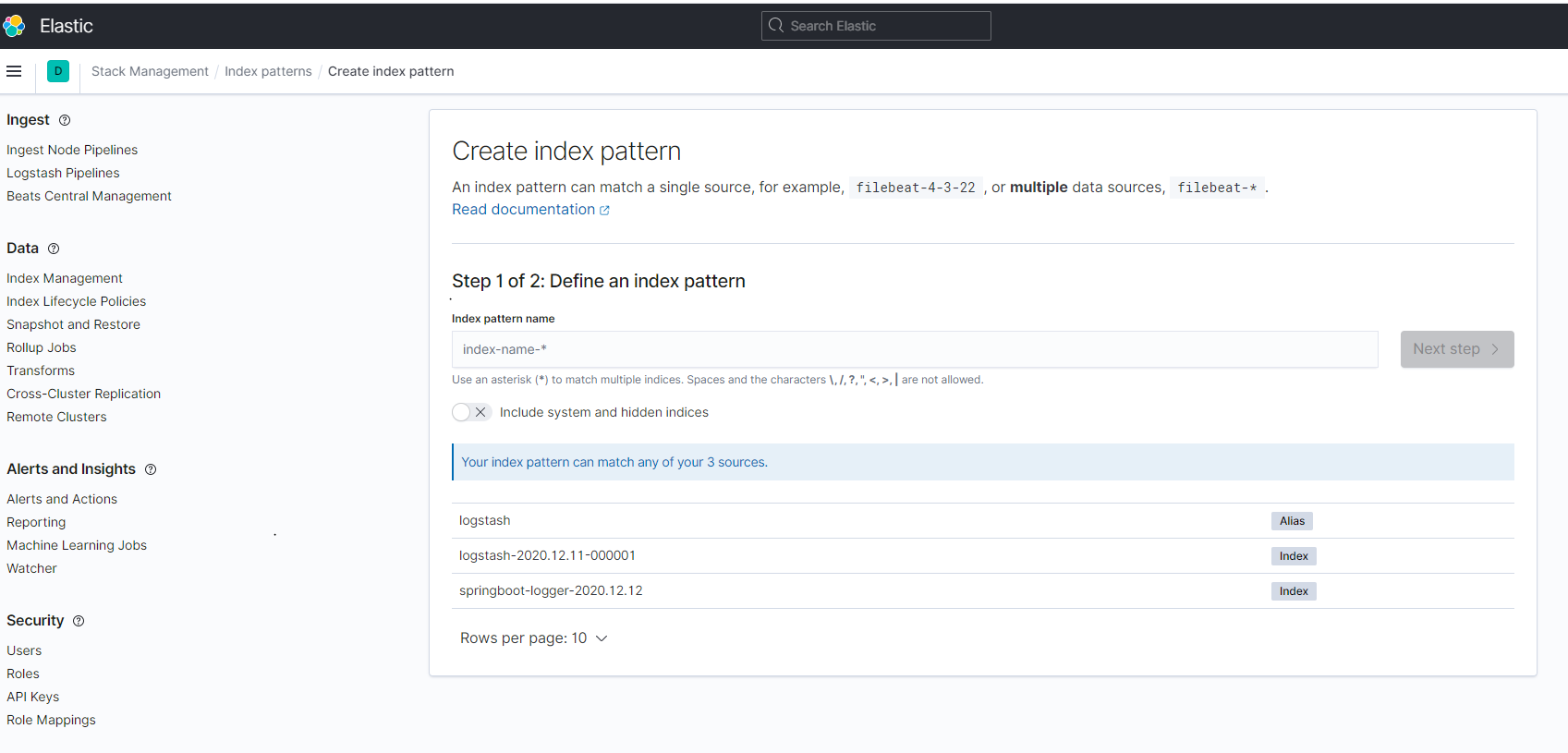Image resolution: width=1568 pixels, height=753 pixels.
Task: Click the Create index pattern breadcrumb
Action: [x=391, y=71]
